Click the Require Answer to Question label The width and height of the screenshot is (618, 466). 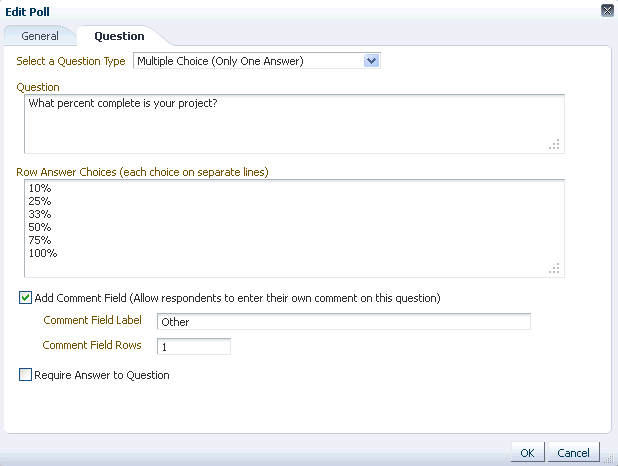(102, 375)
